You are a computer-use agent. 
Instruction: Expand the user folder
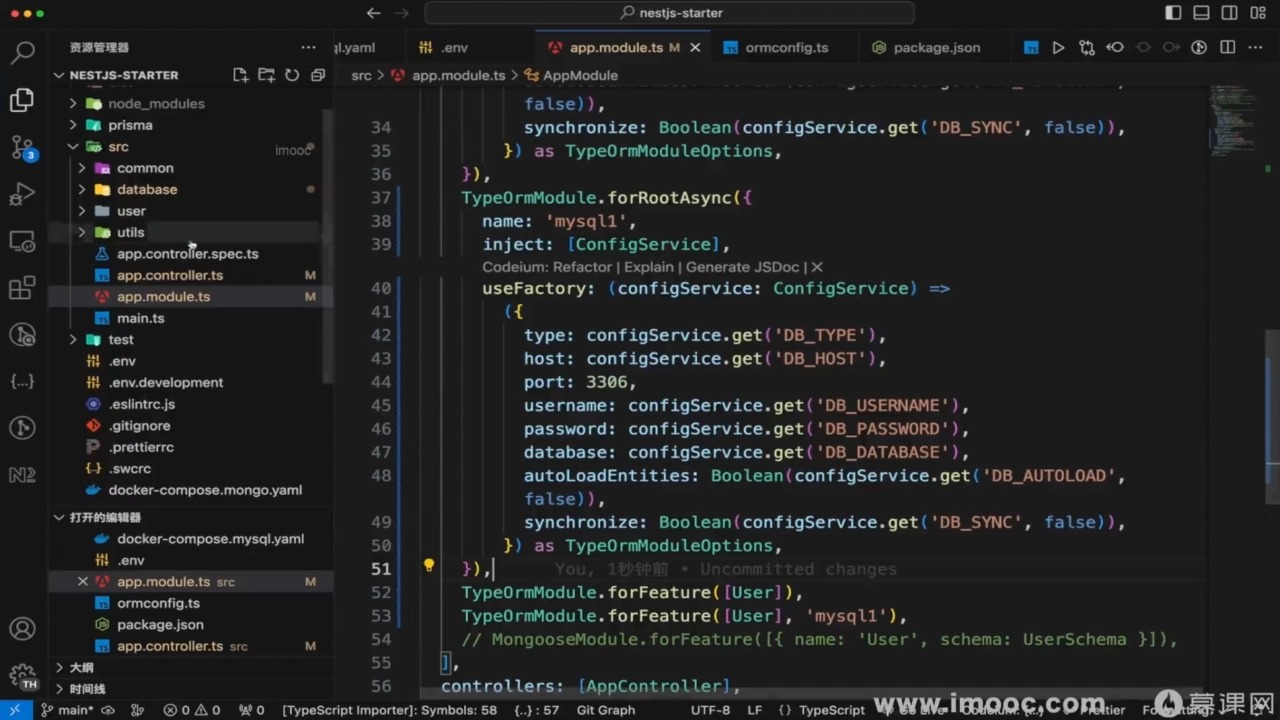point(82,211)
